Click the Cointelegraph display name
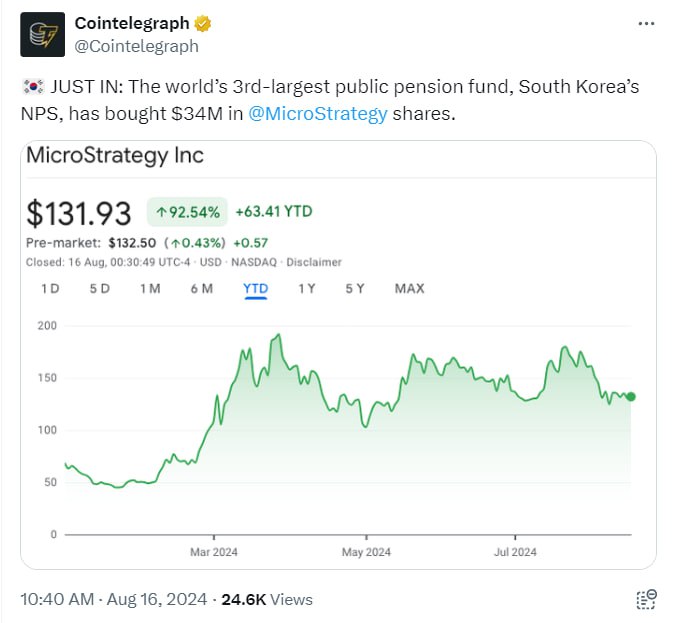This screenshot has width=675, height=623. tap(132, 23)
